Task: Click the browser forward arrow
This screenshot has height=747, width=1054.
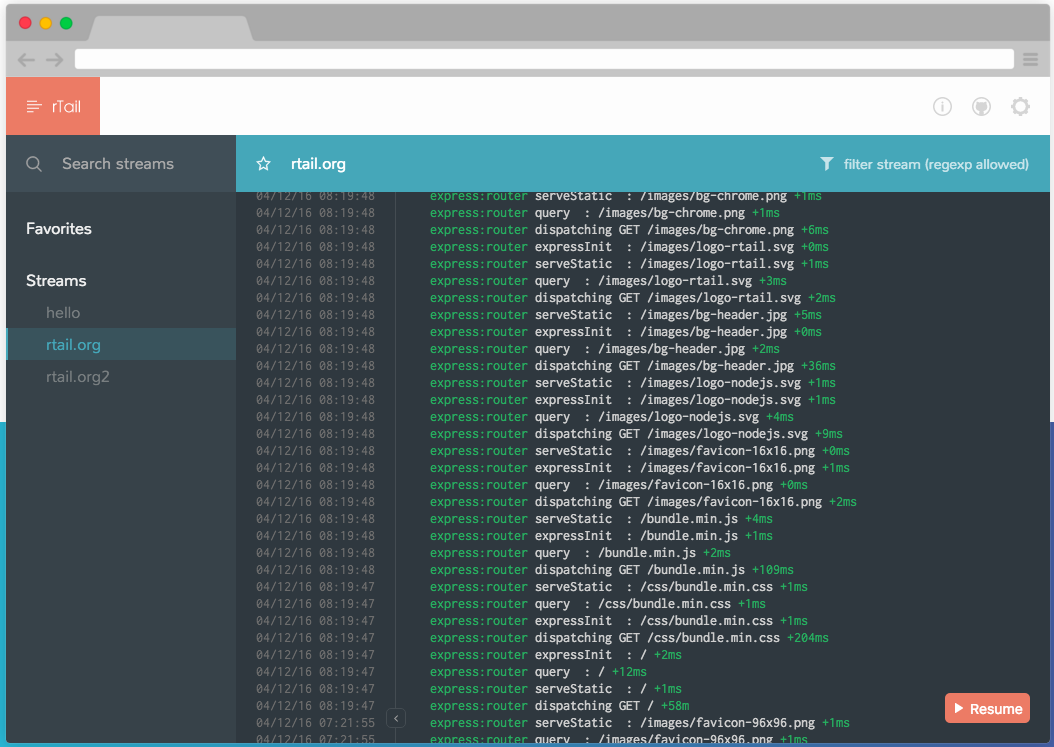Action: [x=54, y=60]
